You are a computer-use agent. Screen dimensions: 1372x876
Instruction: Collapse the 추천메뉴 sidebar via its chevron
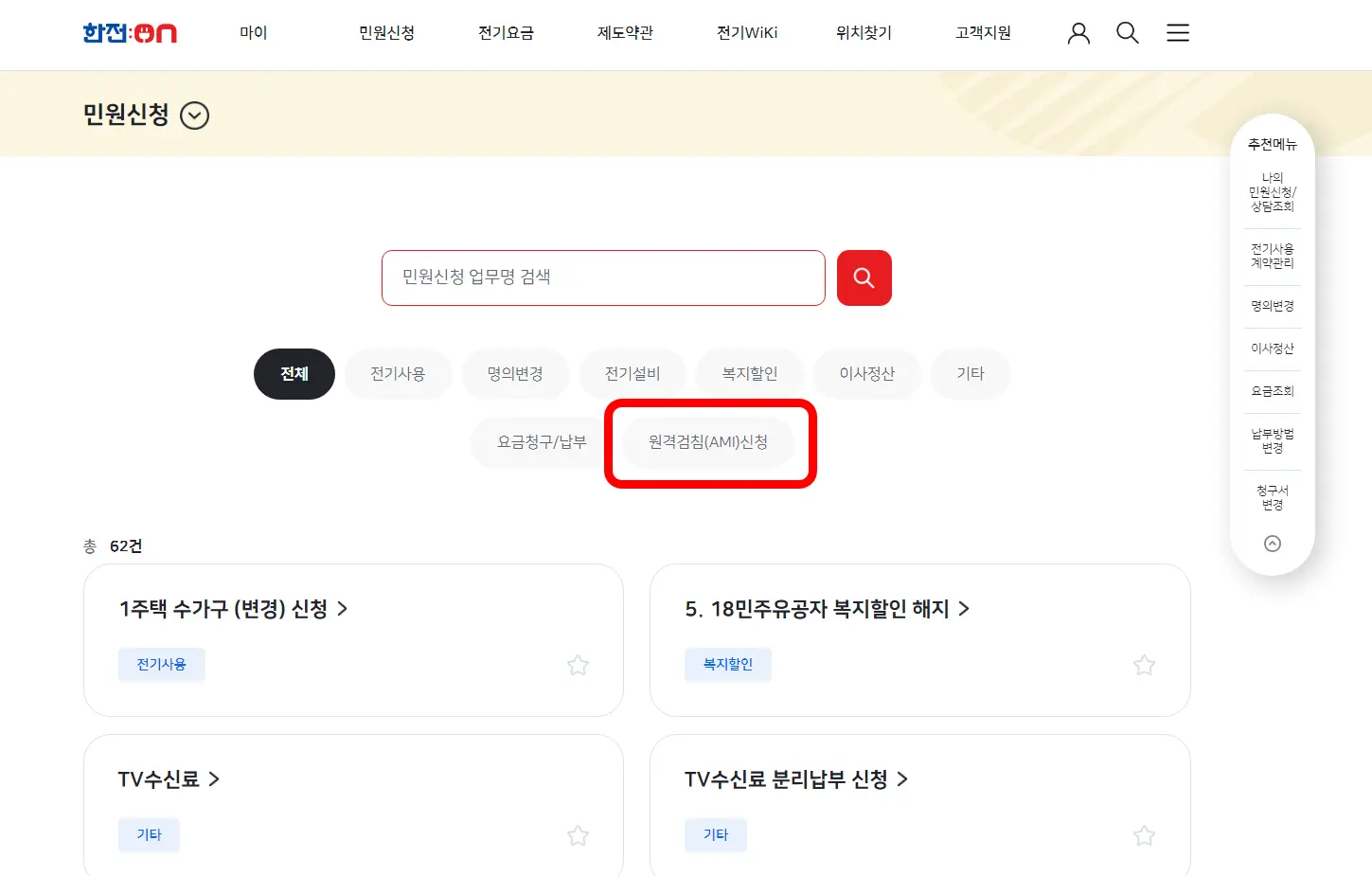point(1272,543)
